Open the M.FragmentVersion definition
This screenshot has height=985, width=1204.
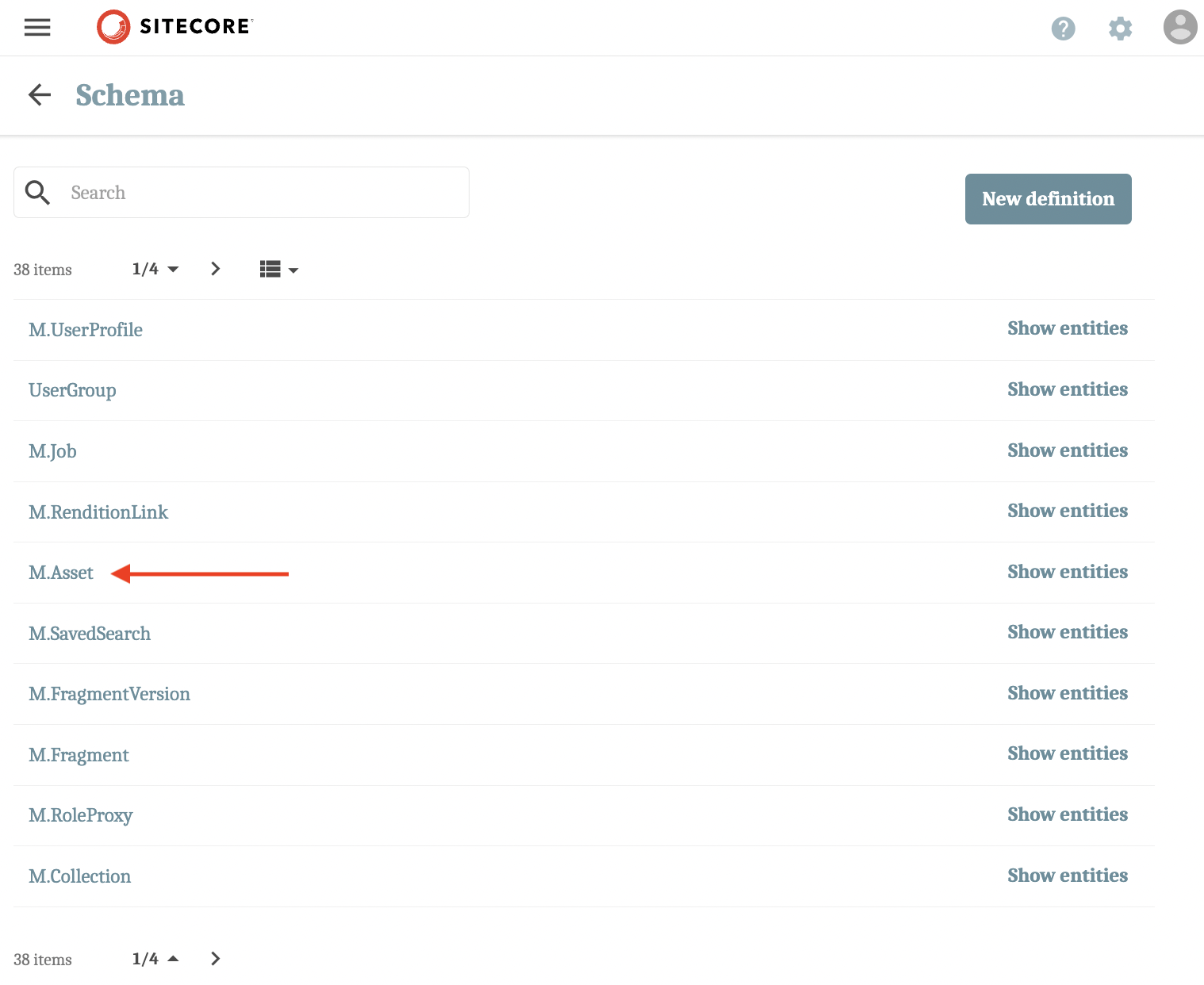(x=109, y=694)
